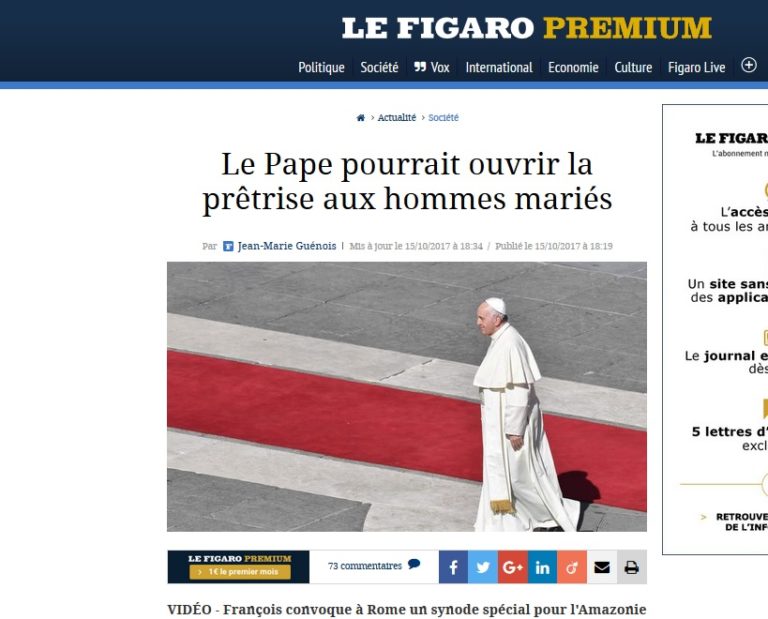Open the International section
The image size is (768, 619).
click(x=499, y=68)
